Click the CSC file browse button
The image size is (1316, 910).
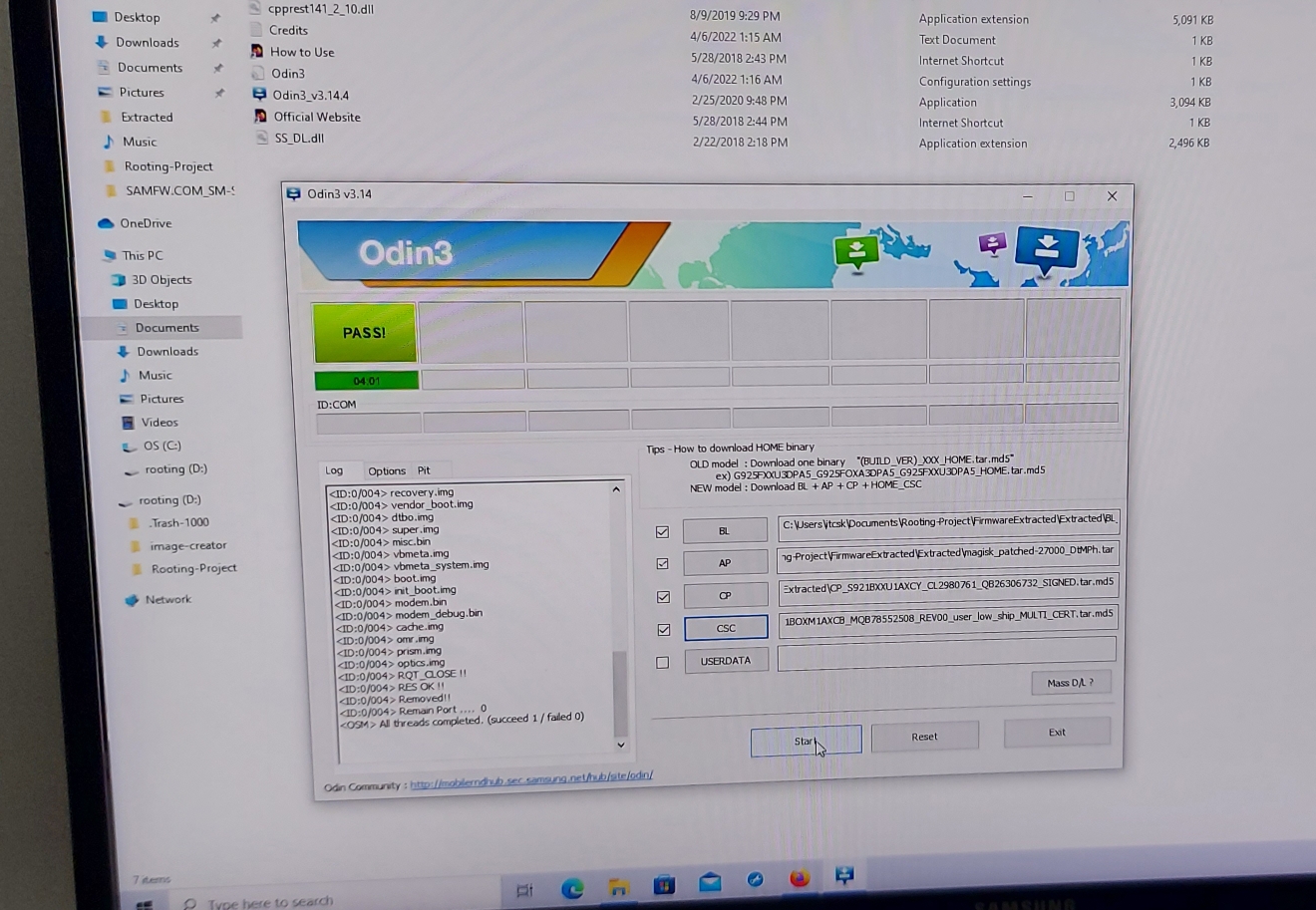(x=726, y=628)
